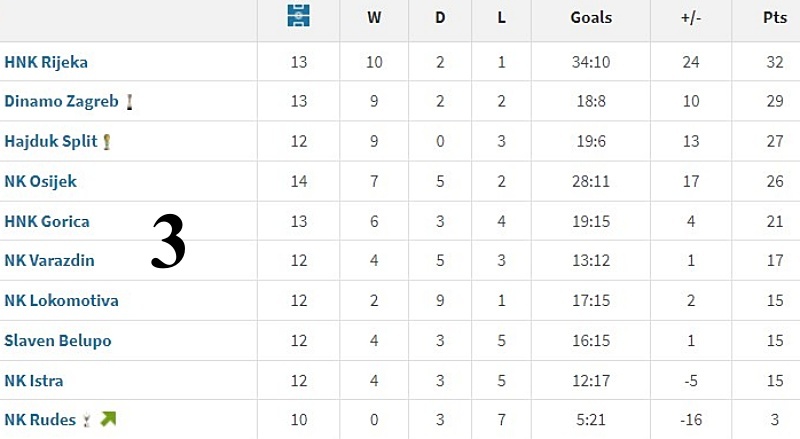
Task: Click the cup icon next to Hajduk Split
Action: (107, 141)
